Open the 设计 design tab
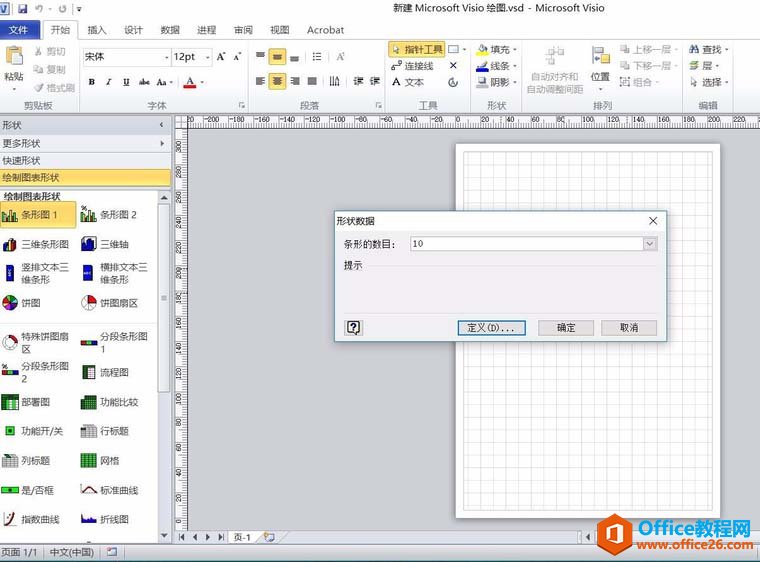Image resolution: width=760 pixels, height=562 pixels. coord(133,30)
